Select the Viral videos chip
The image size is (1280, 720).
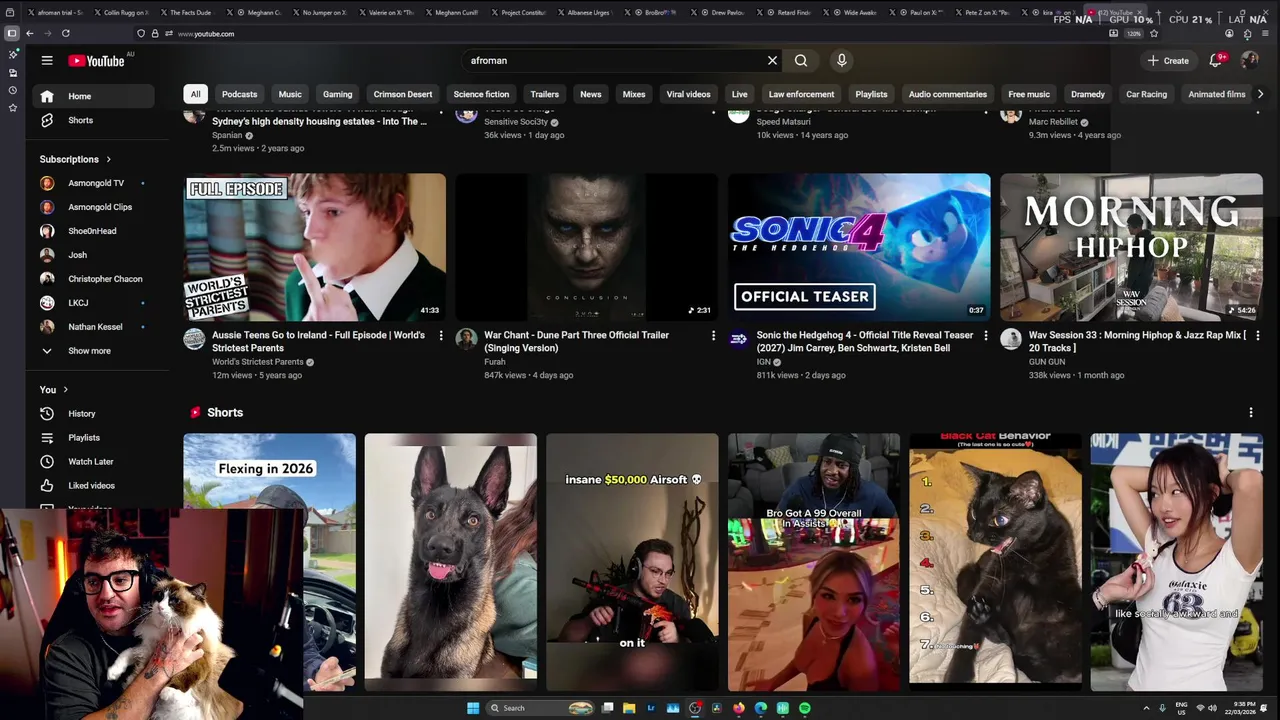688,94
